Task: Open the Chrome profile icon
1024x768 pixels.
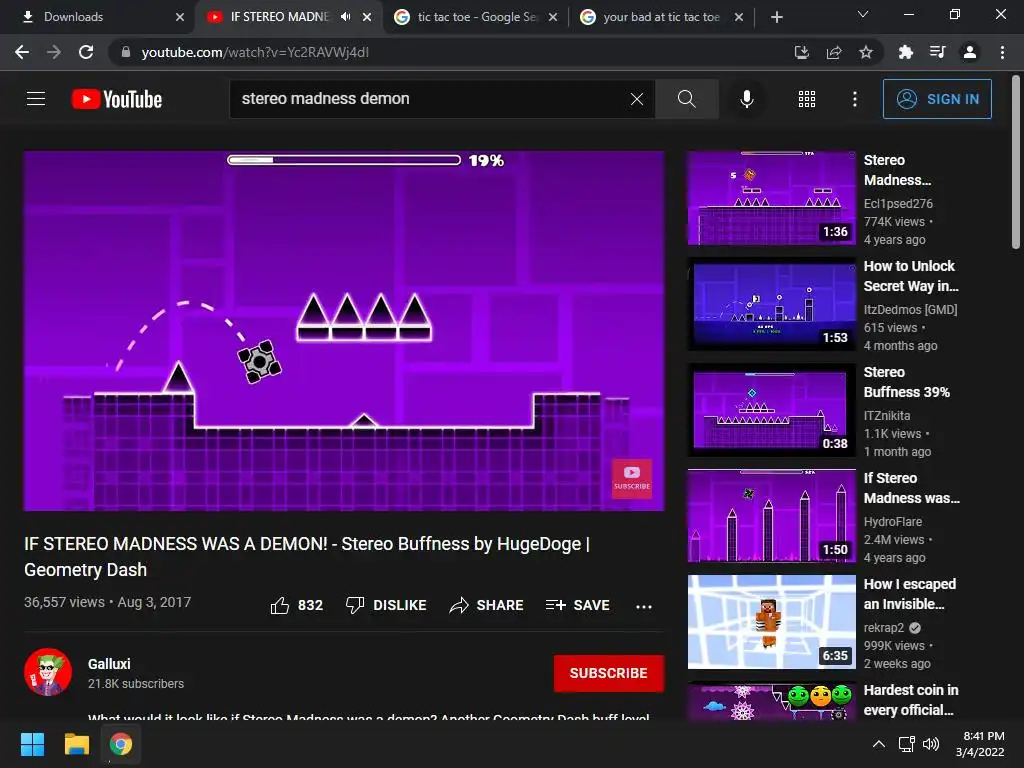Action: tap(970, 52)
